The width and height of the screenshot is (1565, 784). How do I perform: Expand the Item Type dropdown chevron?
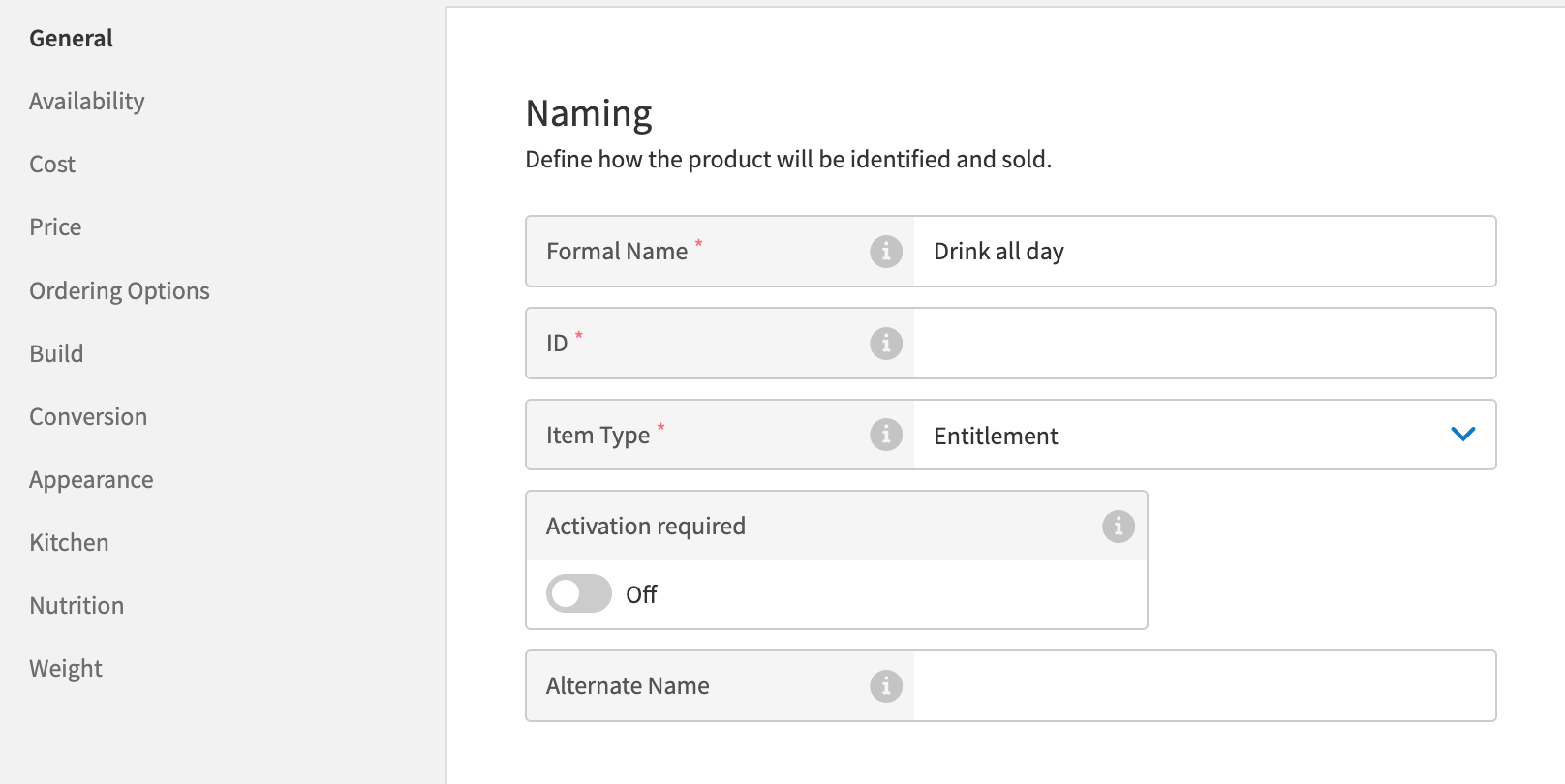(x=1462, y=435)
